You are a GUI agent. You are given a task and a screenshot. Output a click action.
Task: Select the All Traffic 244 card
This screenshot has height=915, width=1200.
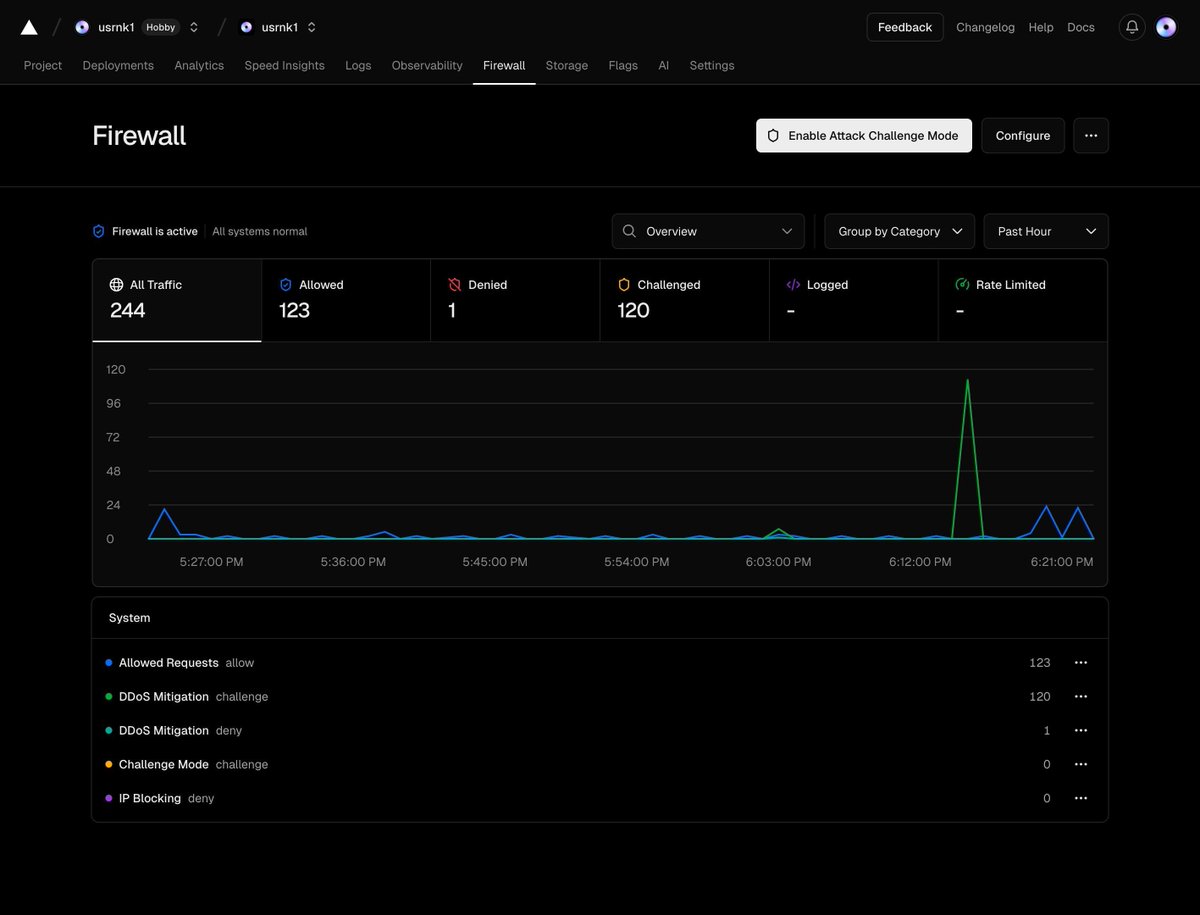click(177, 301)
